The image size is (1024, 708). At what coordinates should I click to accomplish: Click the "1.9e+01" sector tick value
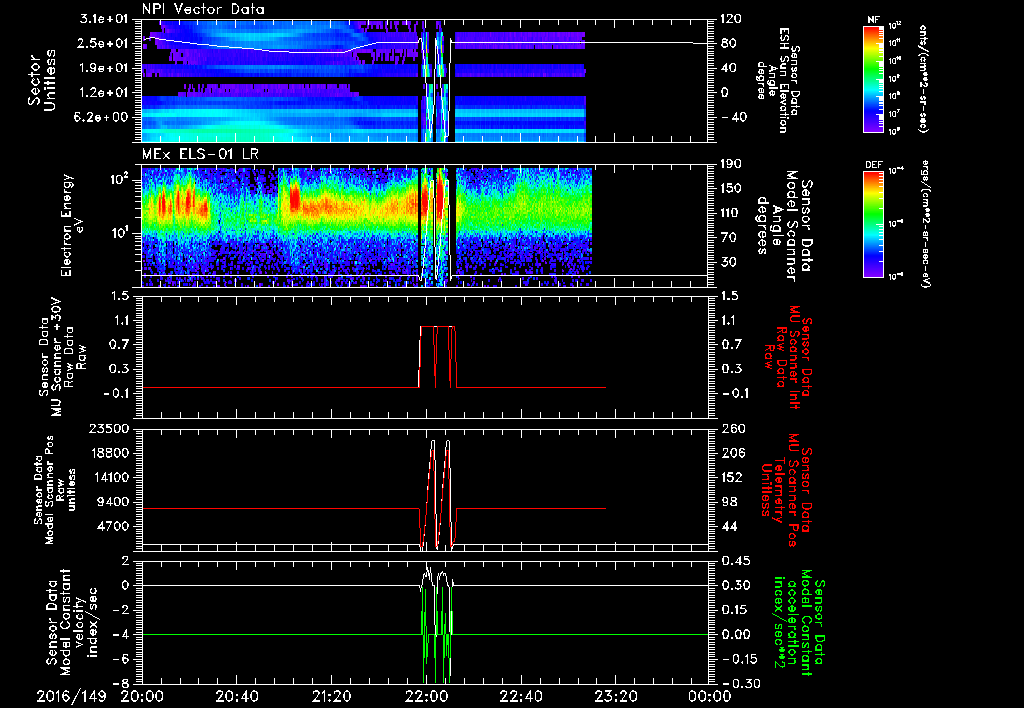(104, 68)
